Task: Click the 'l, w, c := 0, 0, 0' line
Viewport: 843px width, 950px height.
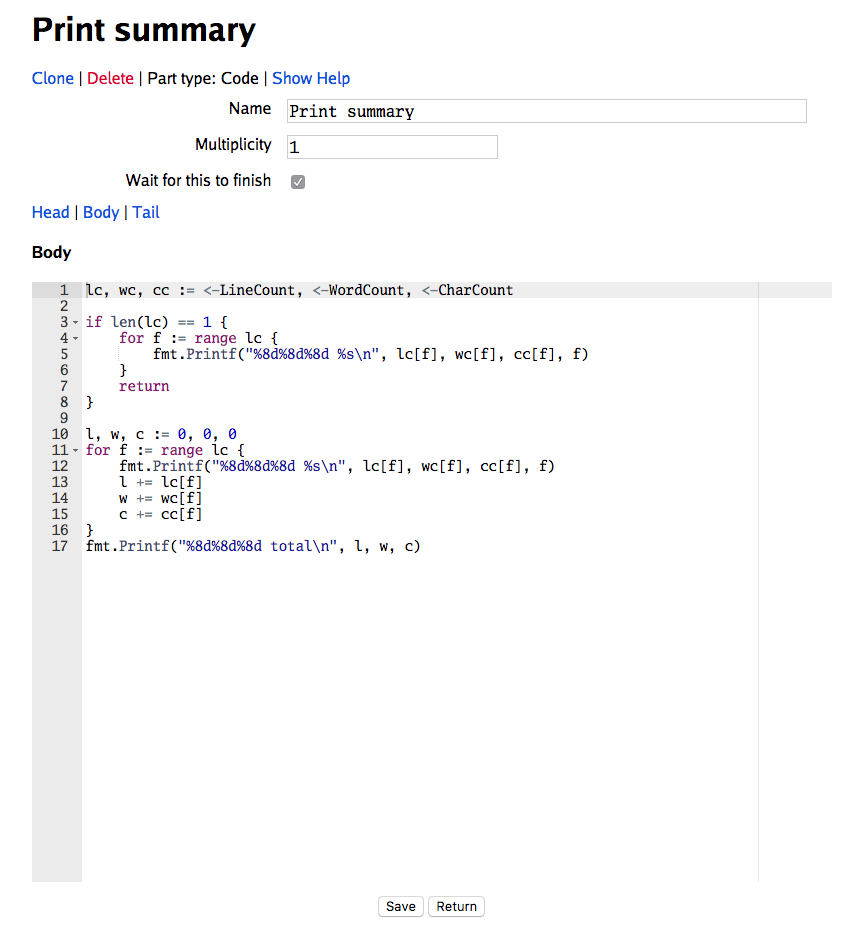Action: (x=161, y=434)
